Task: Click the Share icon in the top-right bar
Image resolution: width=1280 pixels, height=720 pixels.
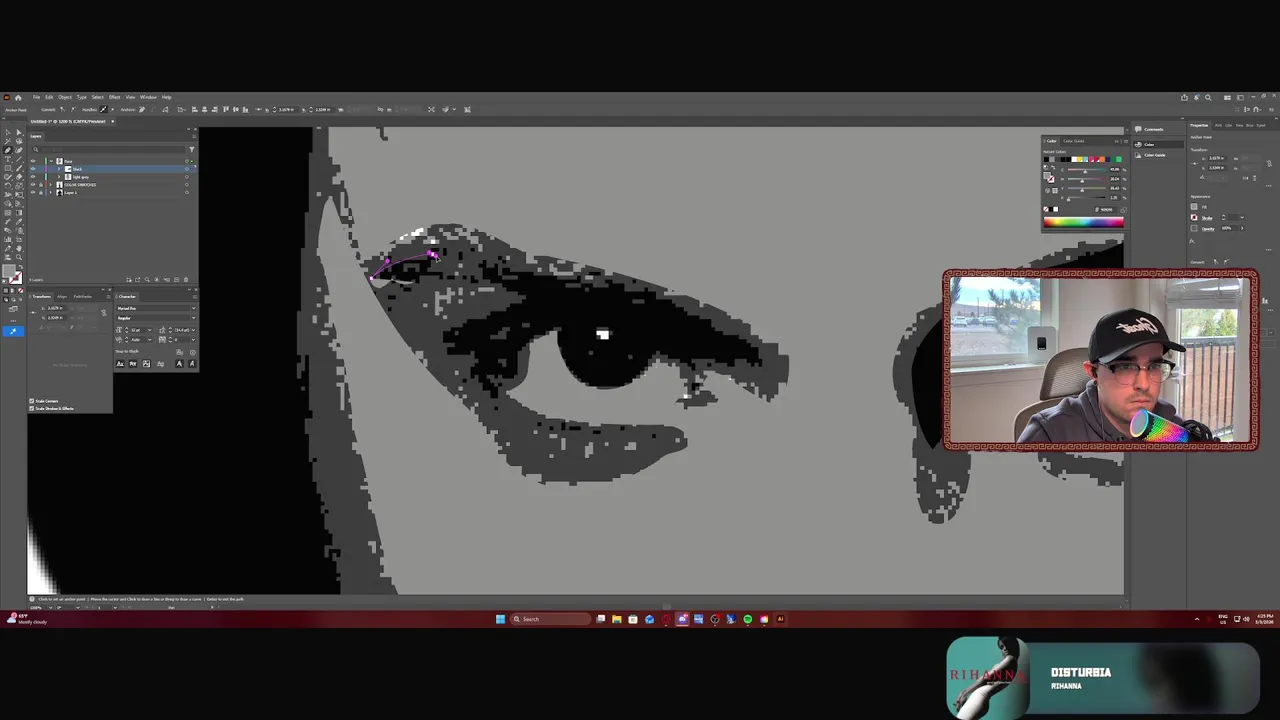Action: [x=1184, y=98]
